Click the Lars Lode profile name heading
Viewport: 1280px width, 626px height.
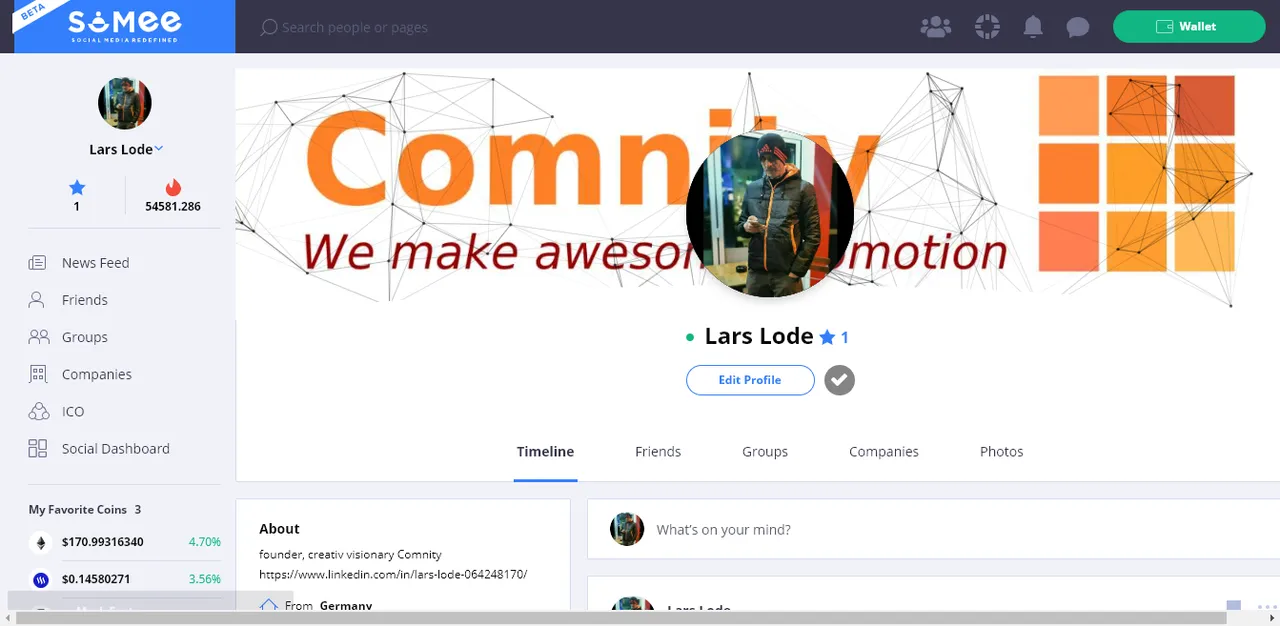[759, 336]
